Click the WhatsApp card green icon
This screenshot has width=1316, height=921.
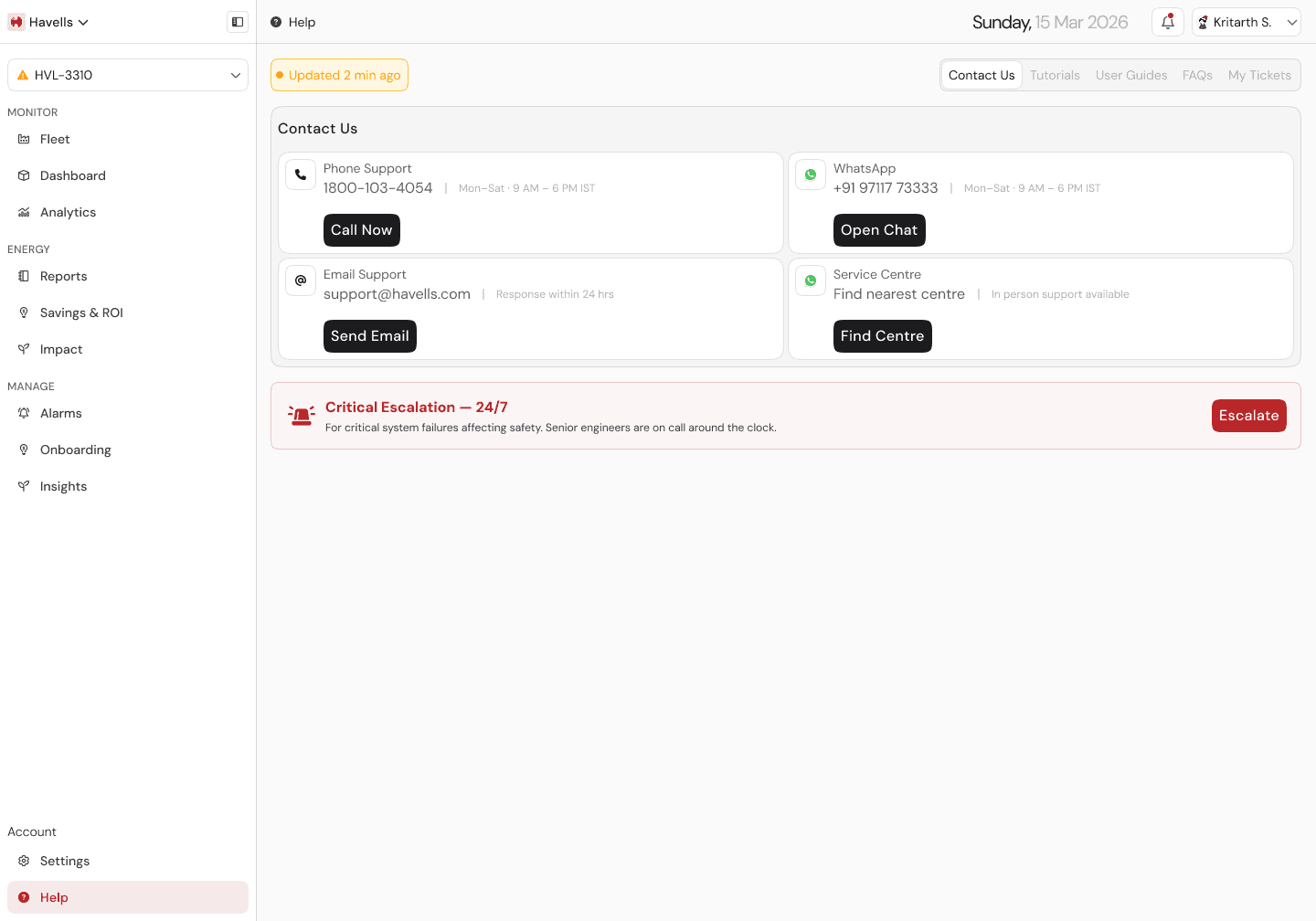point(811,175)
